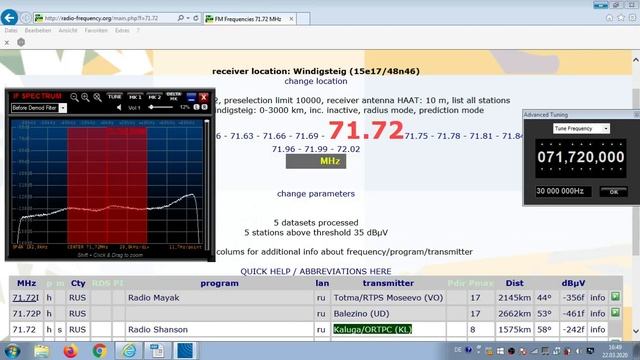
Task: Open the change parameters link
Action: [x=316, y=194]
